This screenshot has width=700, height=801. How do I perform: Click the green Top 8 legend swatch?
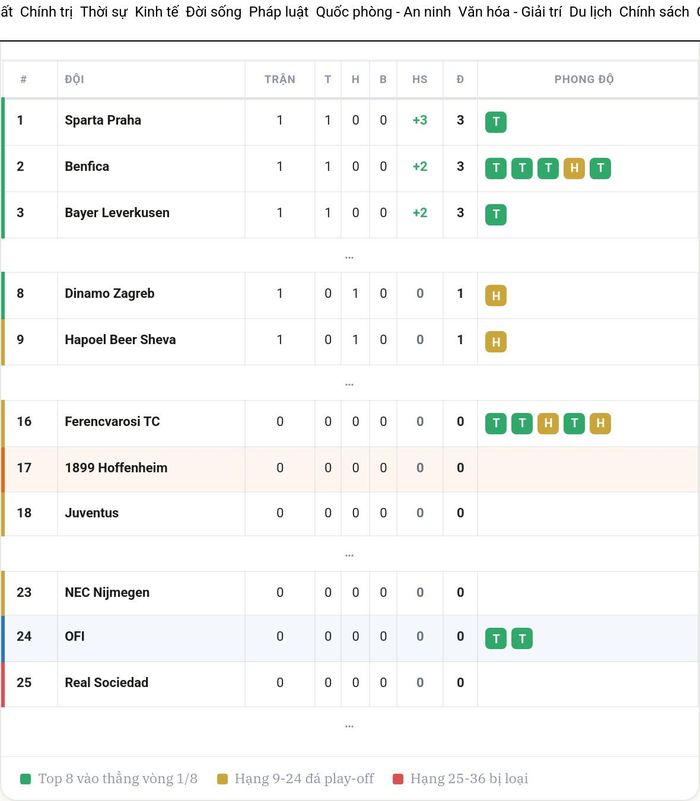click(26, 779)
